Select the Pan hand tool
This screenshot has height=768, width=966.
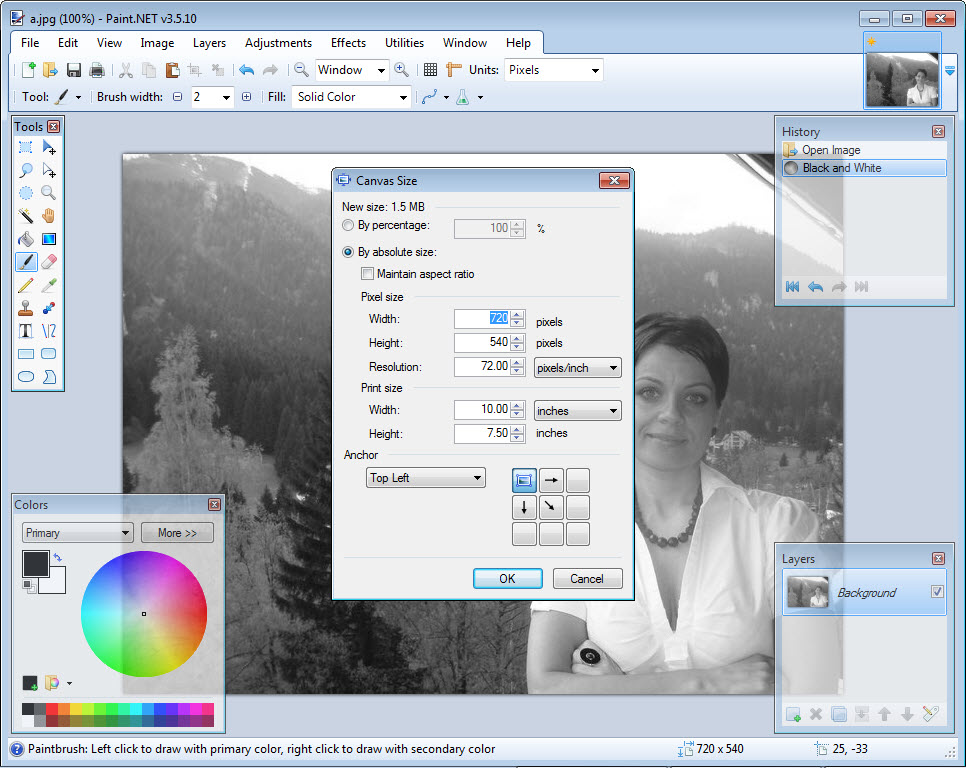tap(49, 216)
